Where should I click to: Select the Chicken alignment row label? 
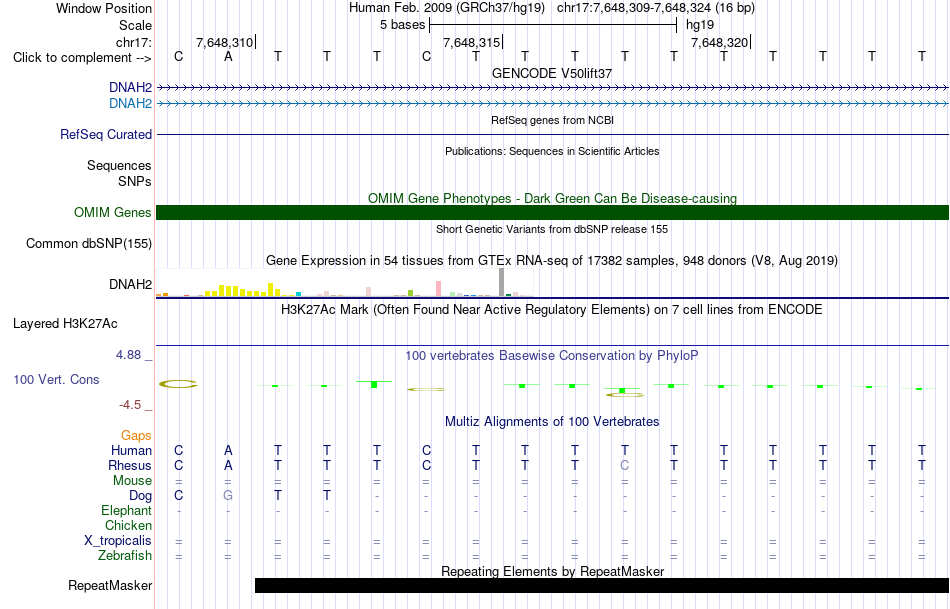pos(128,526)
